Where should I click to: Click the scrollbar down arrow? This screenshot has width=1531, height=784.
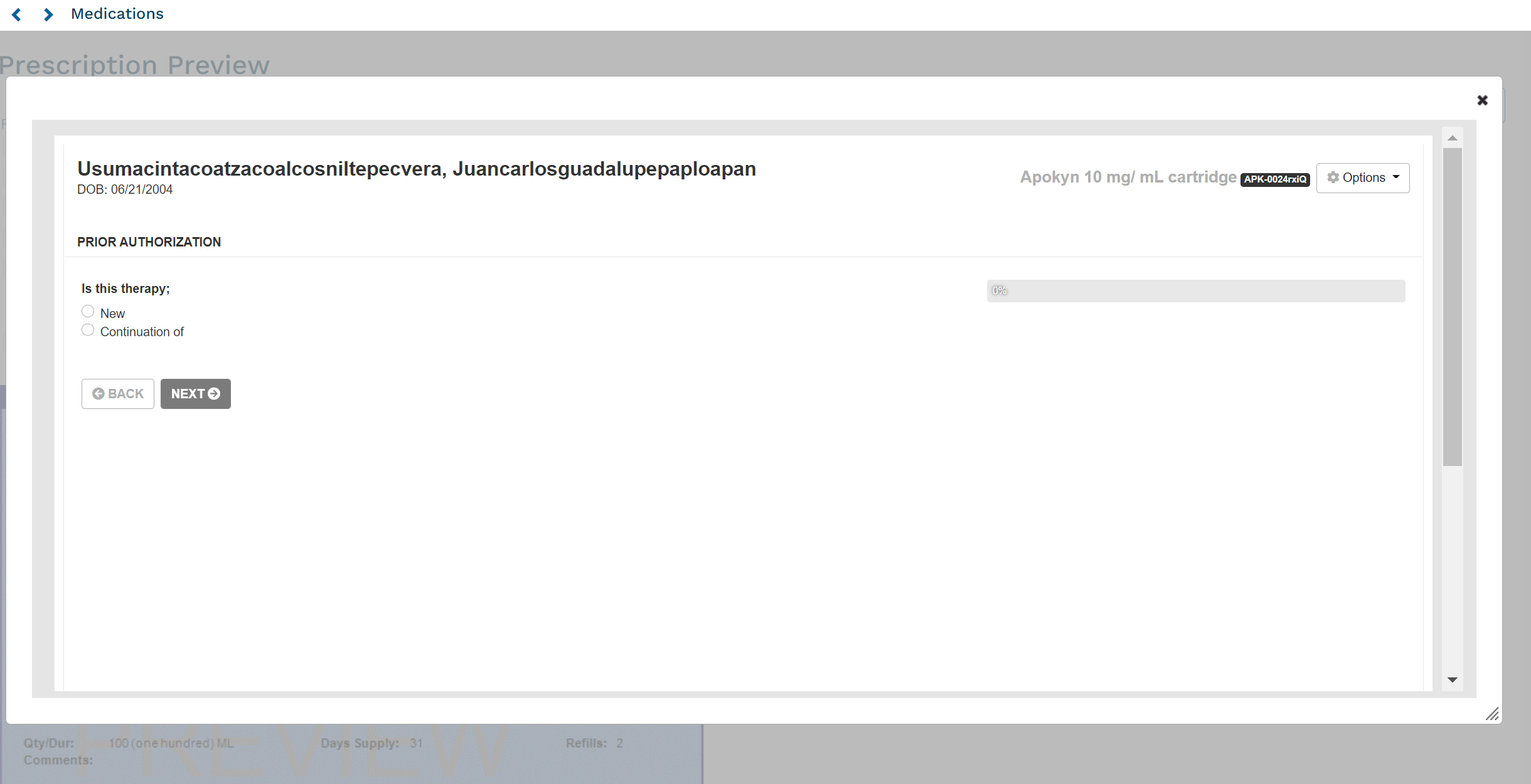click(1453, 680)
